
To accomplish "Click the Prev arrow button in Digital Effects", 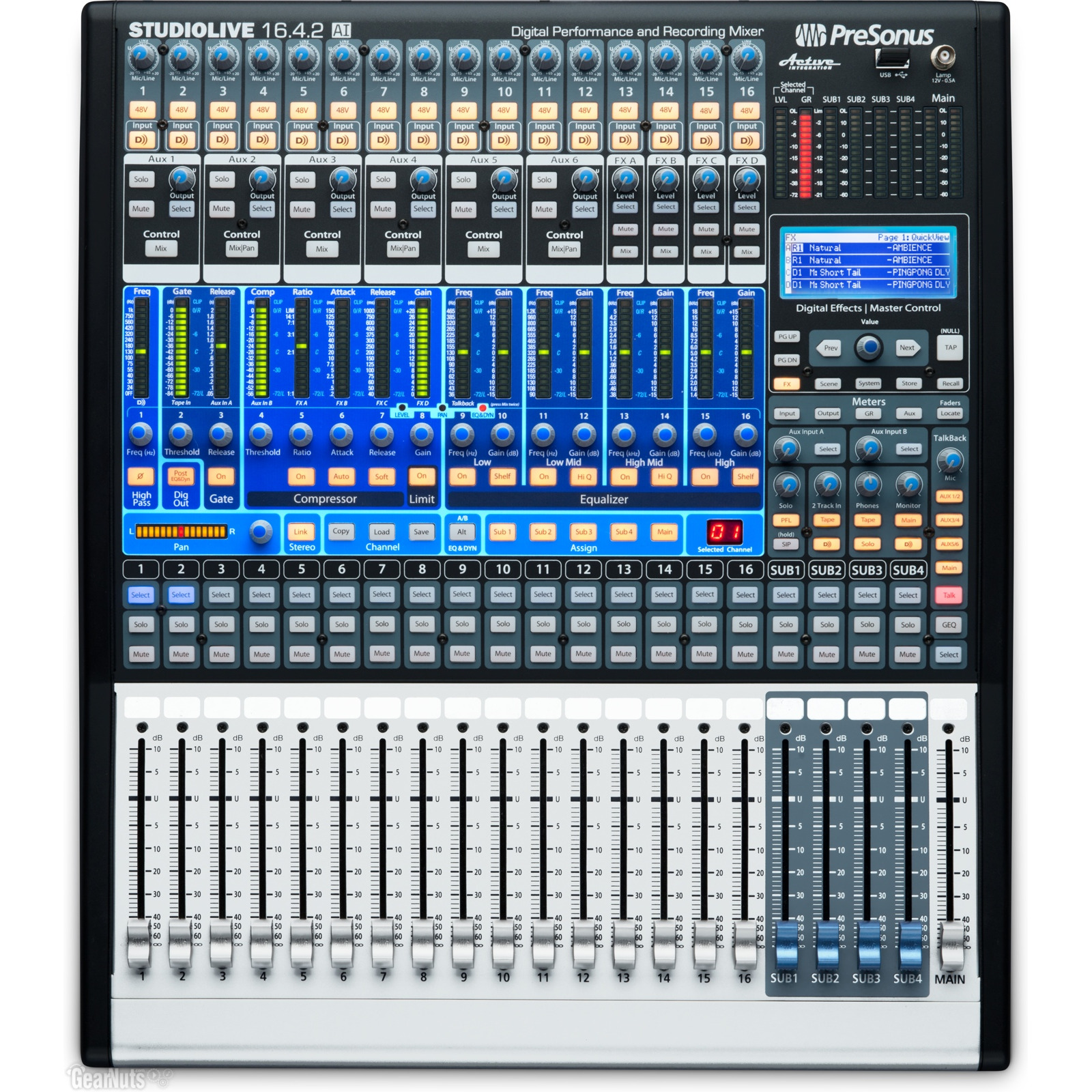I will point(829,348).
